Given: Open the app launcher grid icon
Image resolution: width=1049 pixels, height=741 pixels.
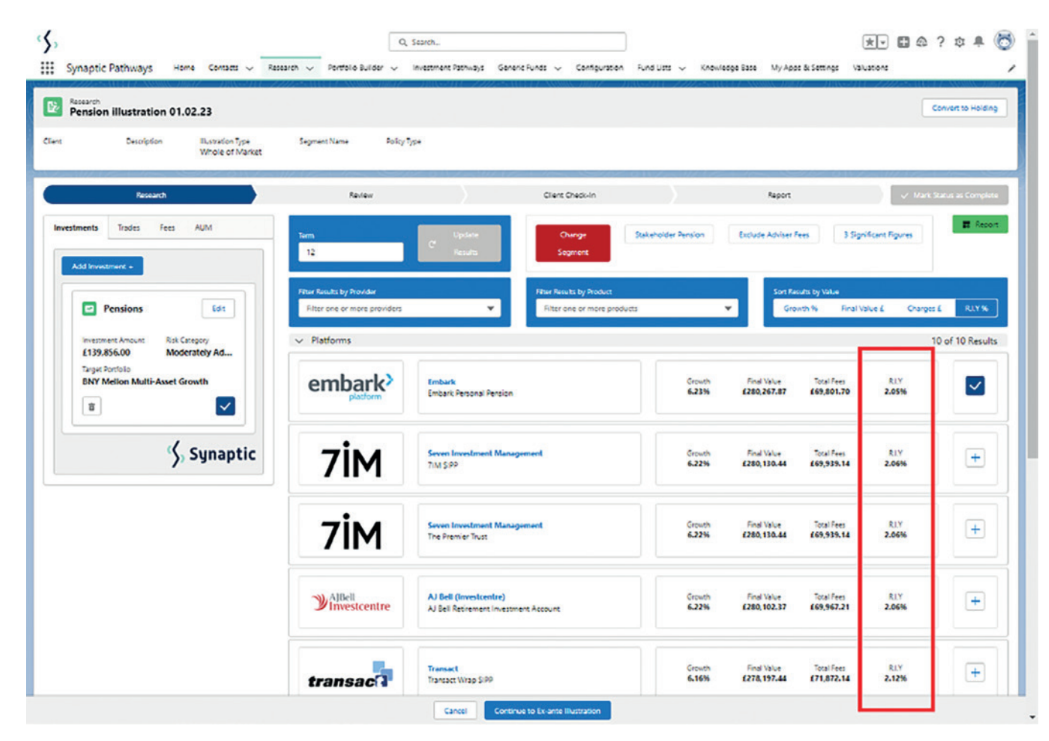Looking at the screenshot, I should point(47,68).
